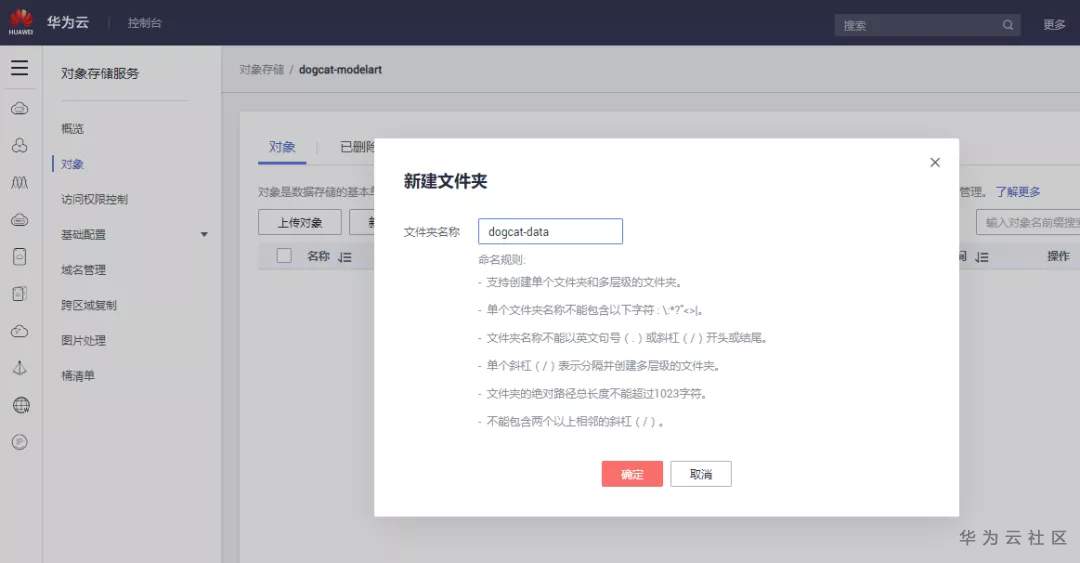Click 更多 in the top bar
The width and height of the screenshot is (1080, 563).
(1055, 25)
